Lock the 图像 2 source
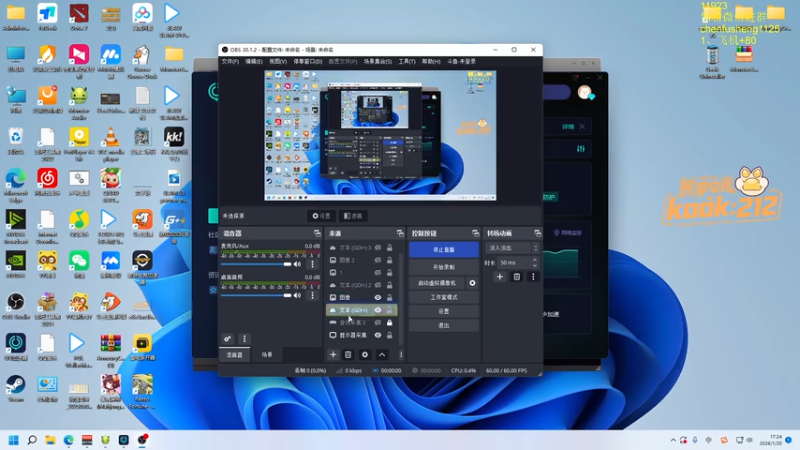 pos(389,260)
